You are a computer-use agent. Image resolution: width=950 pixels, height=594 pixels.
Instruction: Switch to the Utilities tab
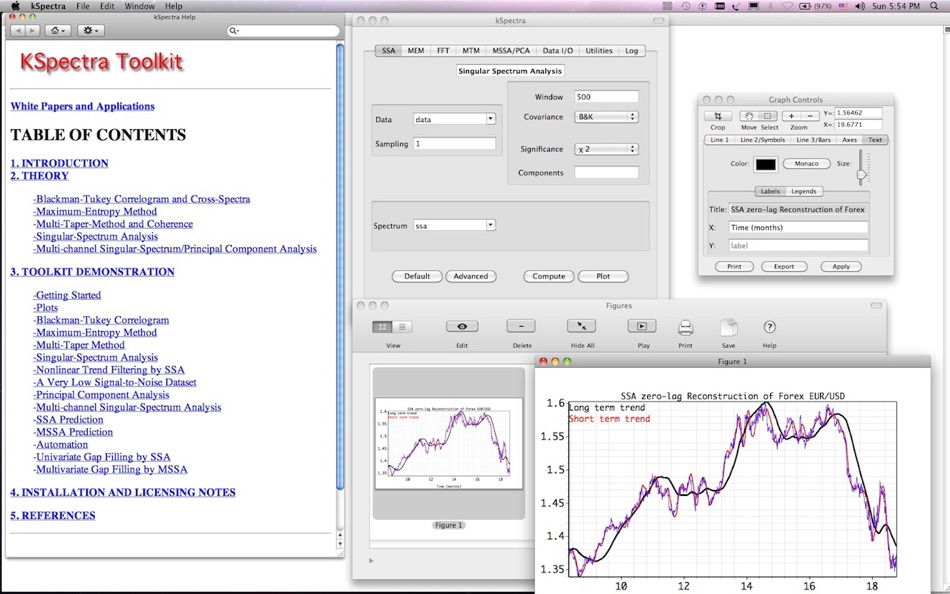pyautogui.click(x=599, y=51)
